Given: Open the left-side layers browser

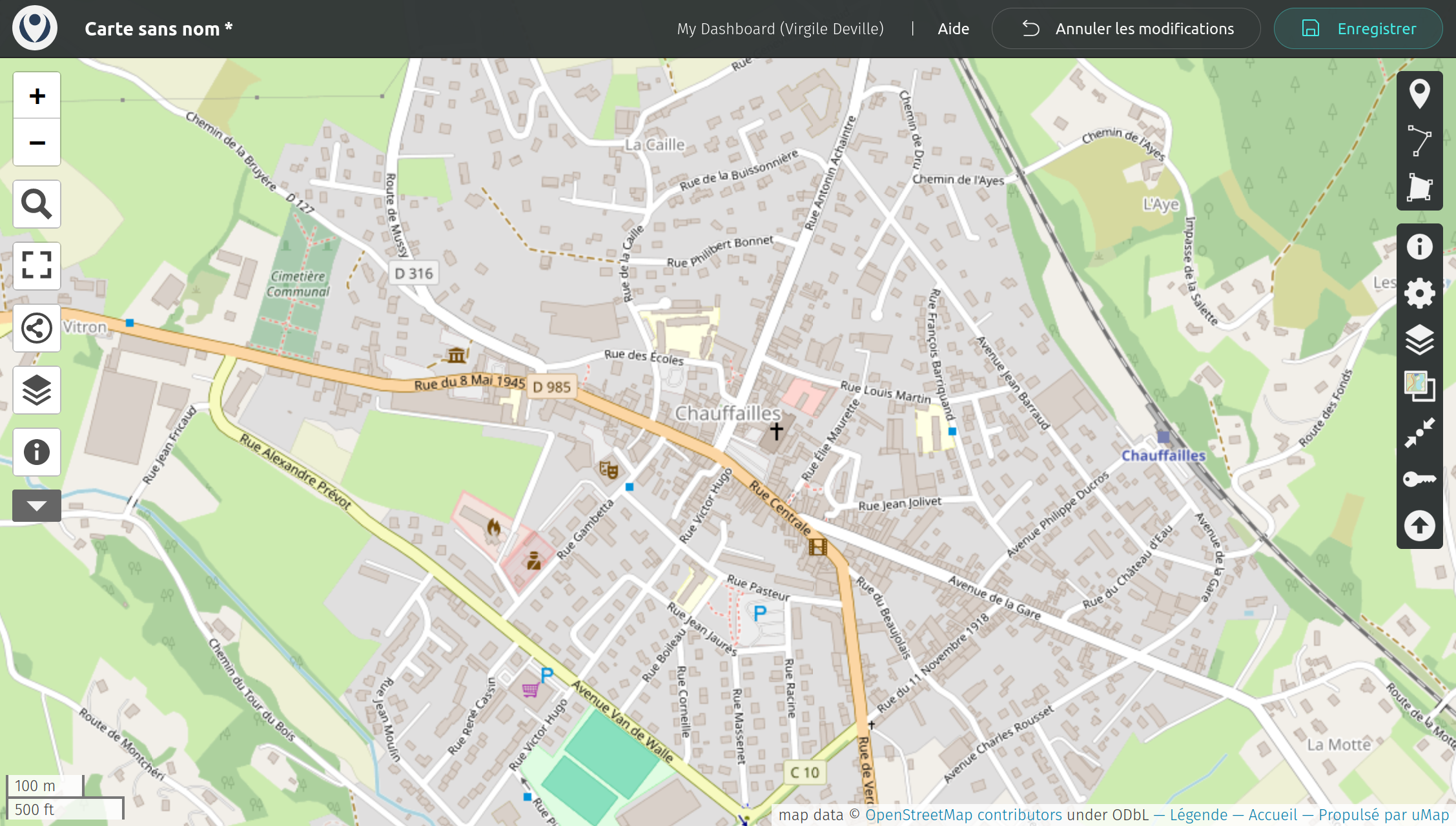Looking at the screenshot, I should click(37, 390).
